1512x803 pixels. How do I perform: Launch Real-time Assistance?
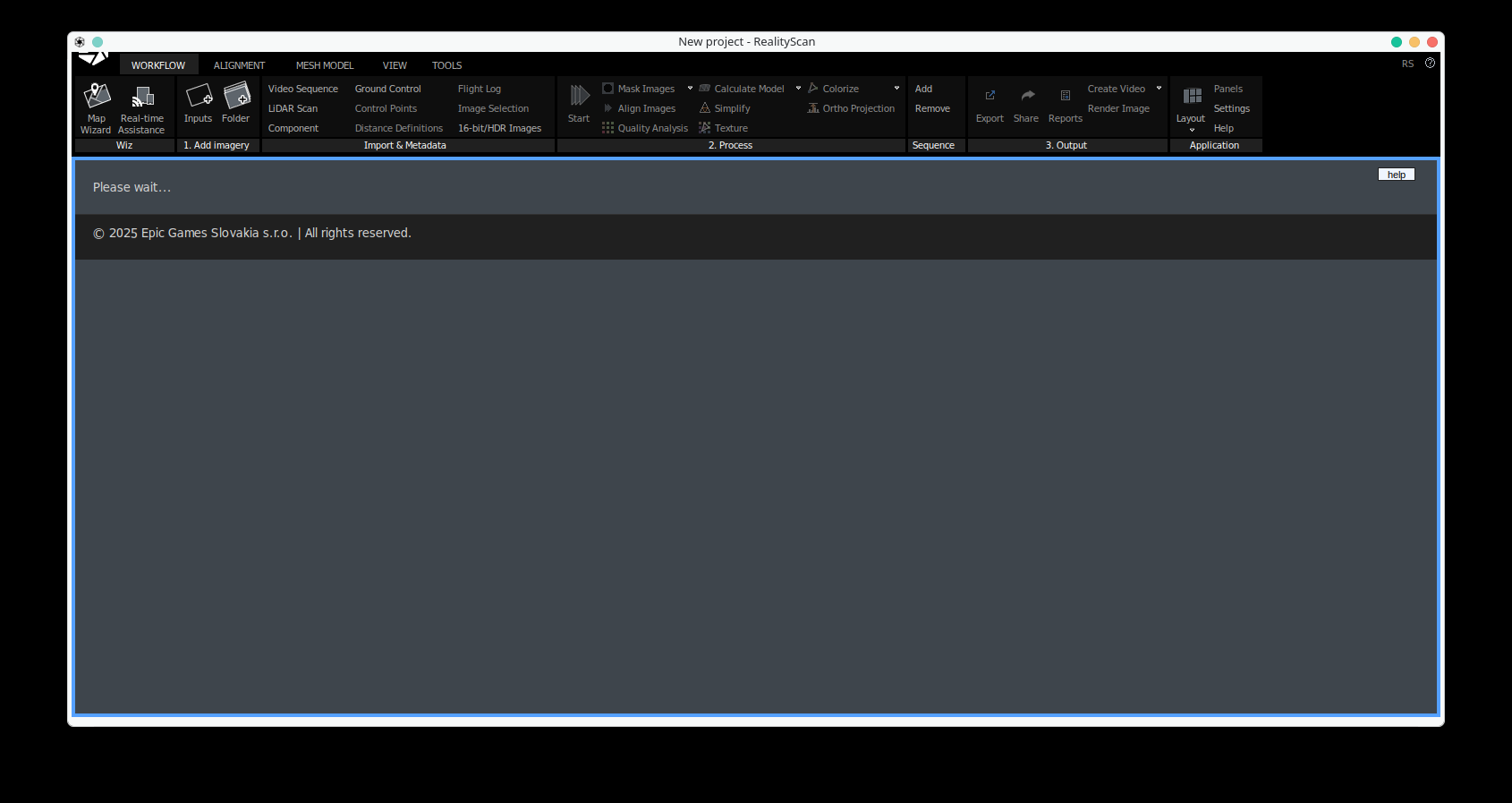(141, 108)
